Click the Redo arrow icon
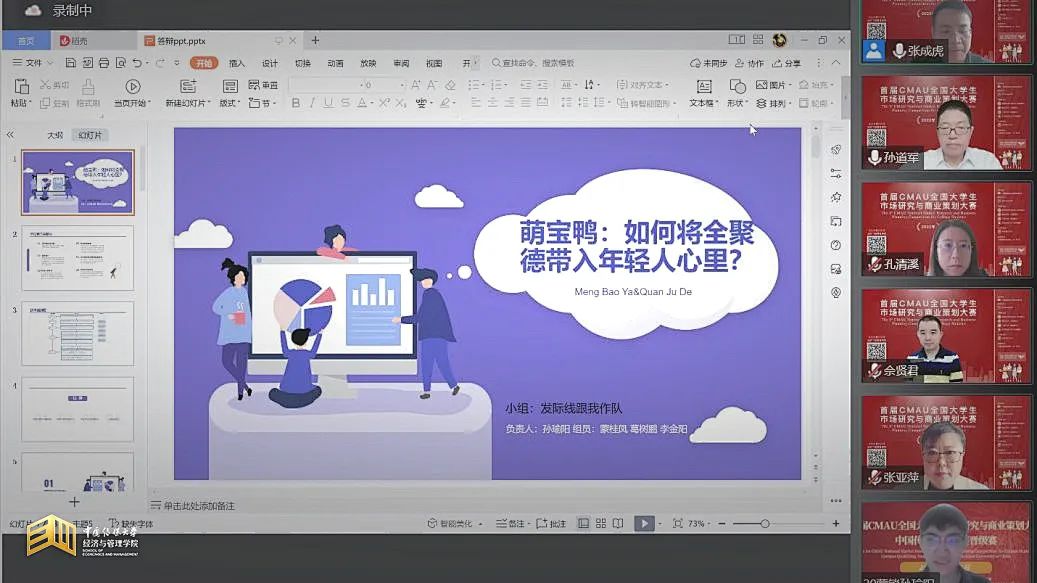 coord(159,63)
